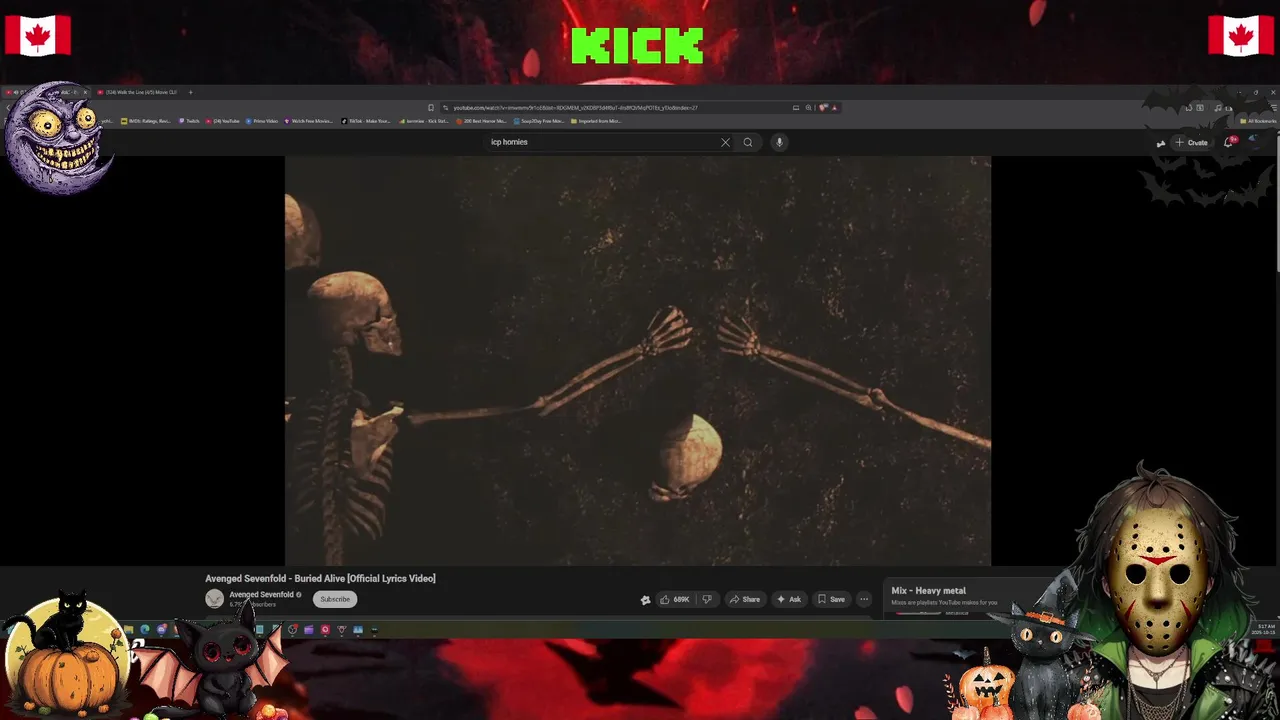The width and height of the screenshot is (1280, 720).
Task: Share the Avenged Sevenfold video
Action: [x=745, y=599]
